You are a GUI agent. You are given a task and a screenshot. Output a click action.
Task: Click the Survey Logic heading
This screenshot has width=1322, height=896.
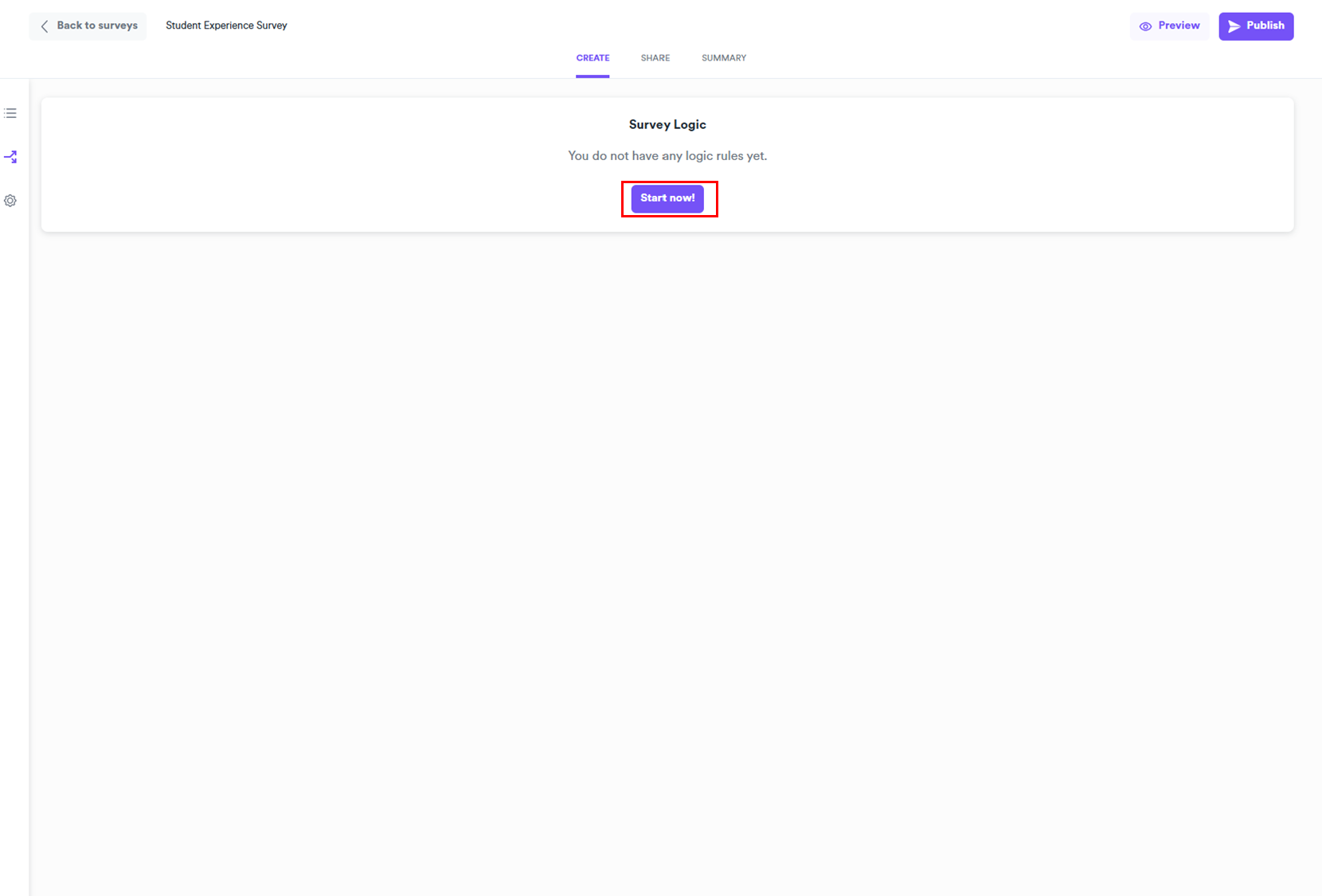[667, 124]
